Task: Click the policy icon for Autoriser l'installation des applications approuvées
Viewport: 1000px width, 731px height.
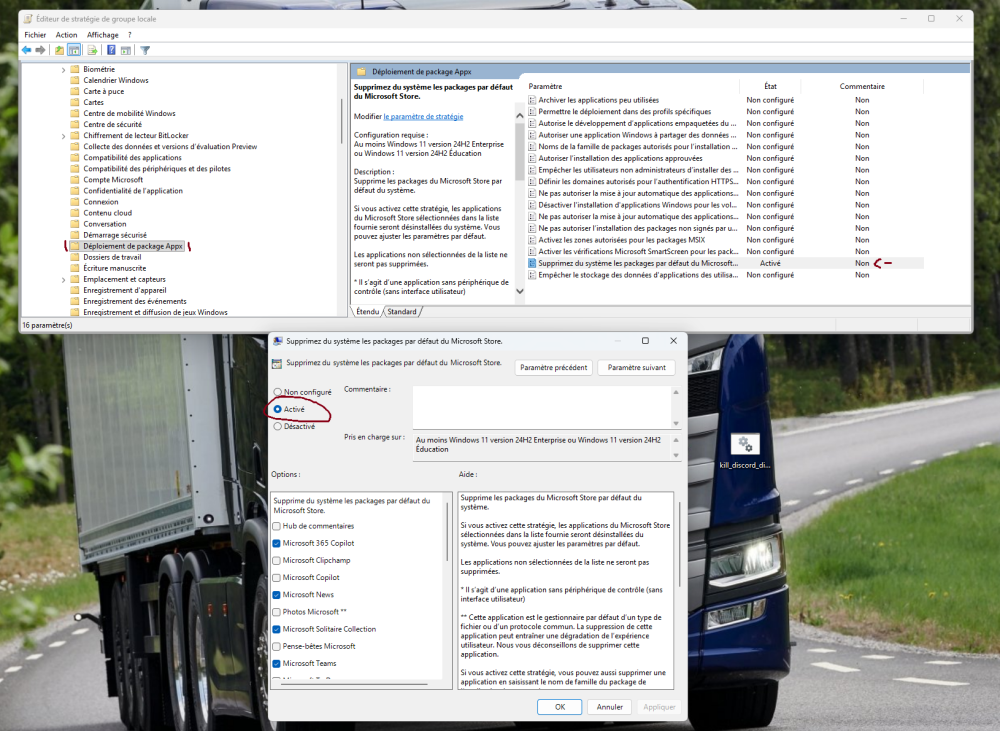Action: pyautogui.click(x=532, y=158)
